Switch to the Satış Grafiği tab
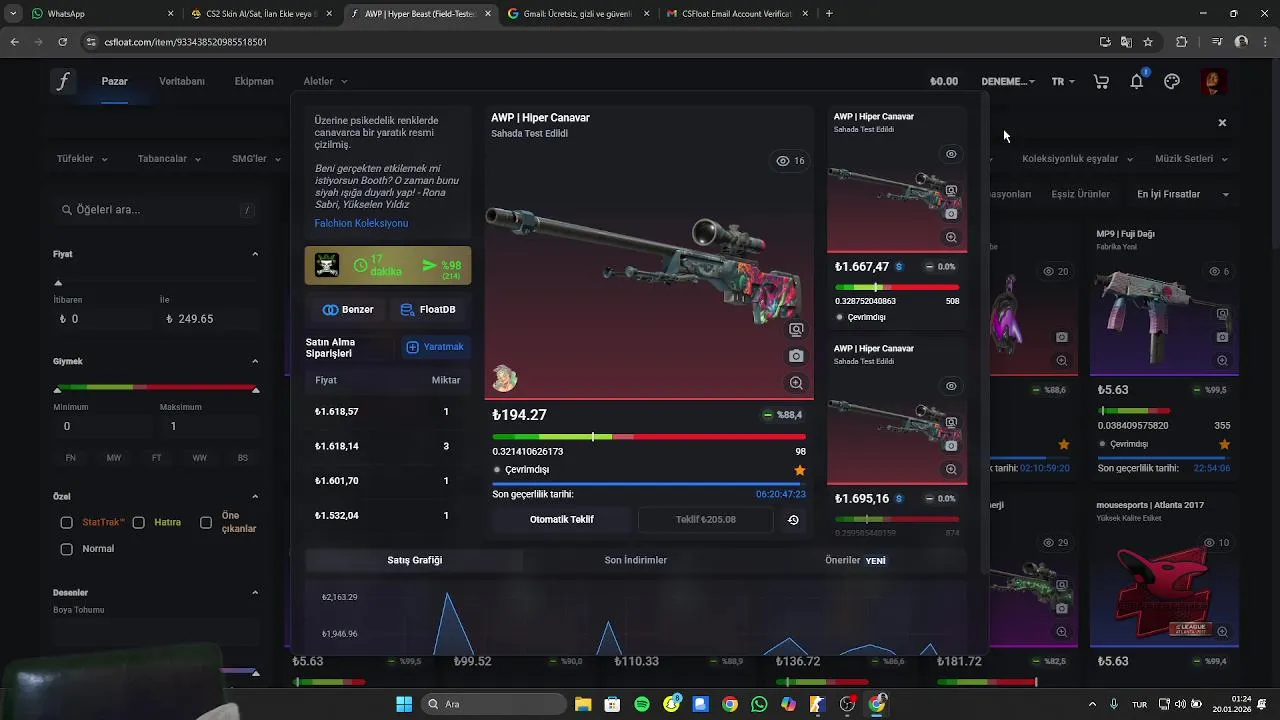 click(414, 560)
